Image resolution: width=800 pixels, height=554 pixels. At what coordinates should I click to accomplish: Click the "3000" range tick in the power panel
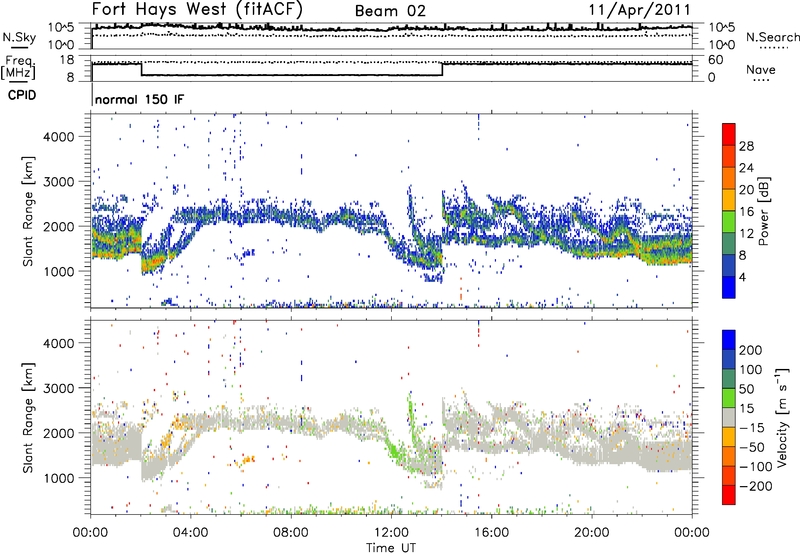pos(58,182)
